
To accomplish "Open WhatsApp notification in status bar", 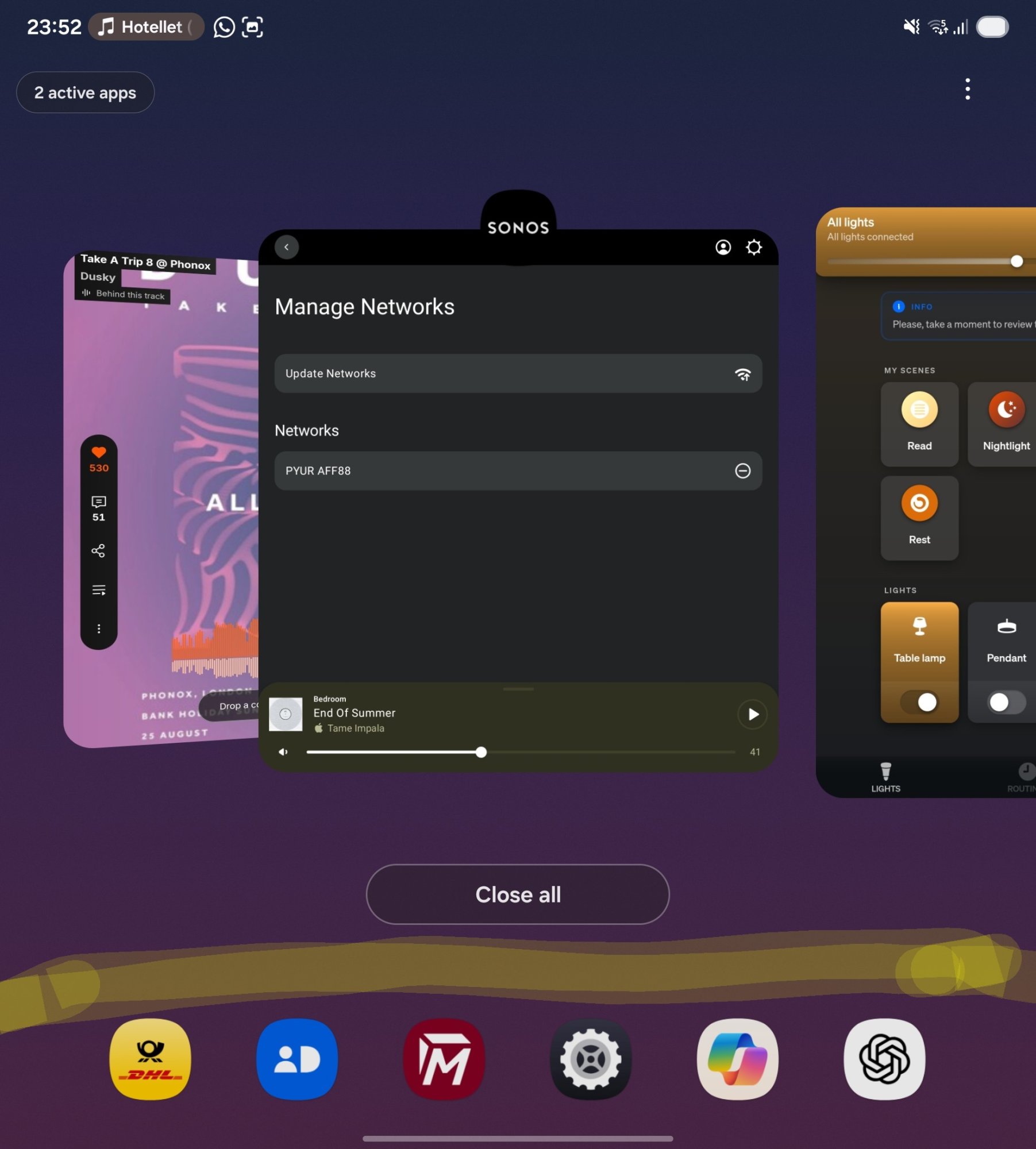I will (x=224, y=27).
